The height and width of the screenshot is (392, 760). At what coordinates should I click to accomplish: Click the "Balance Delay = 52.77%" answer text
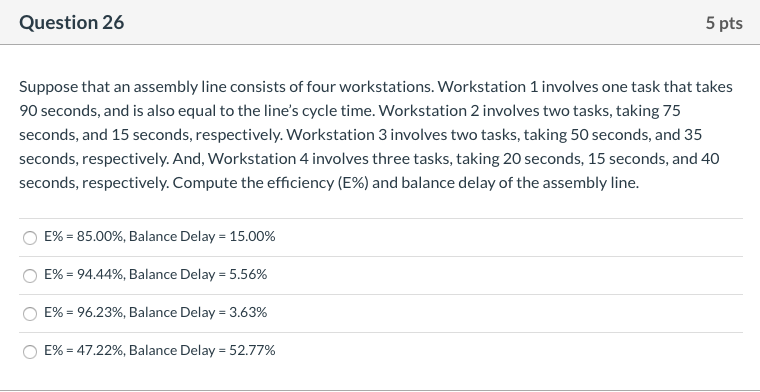point(202,350)
